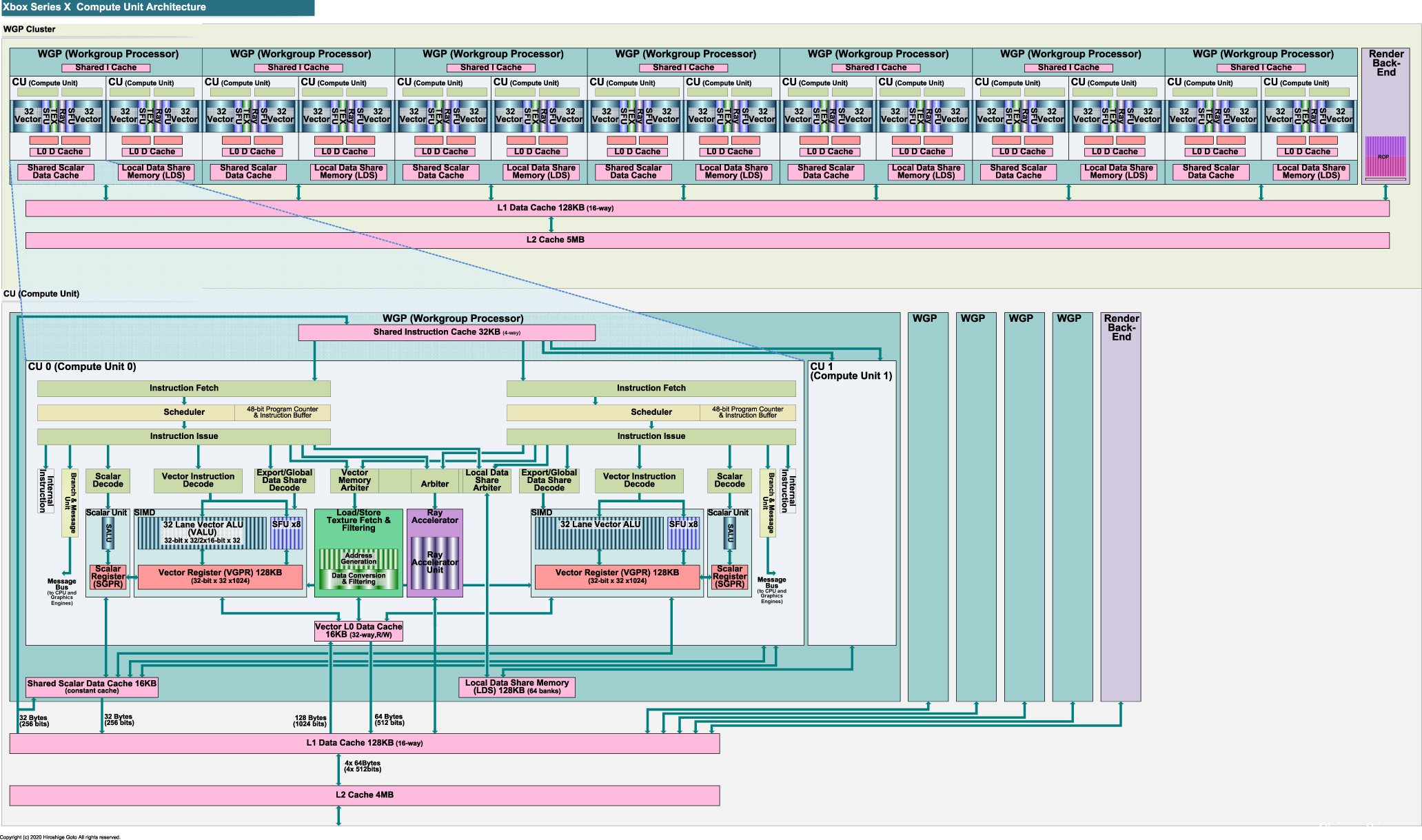
Task: Click the WGP Cluster's 'L1 Data Cache 128KB' bar
Action: 707,207
